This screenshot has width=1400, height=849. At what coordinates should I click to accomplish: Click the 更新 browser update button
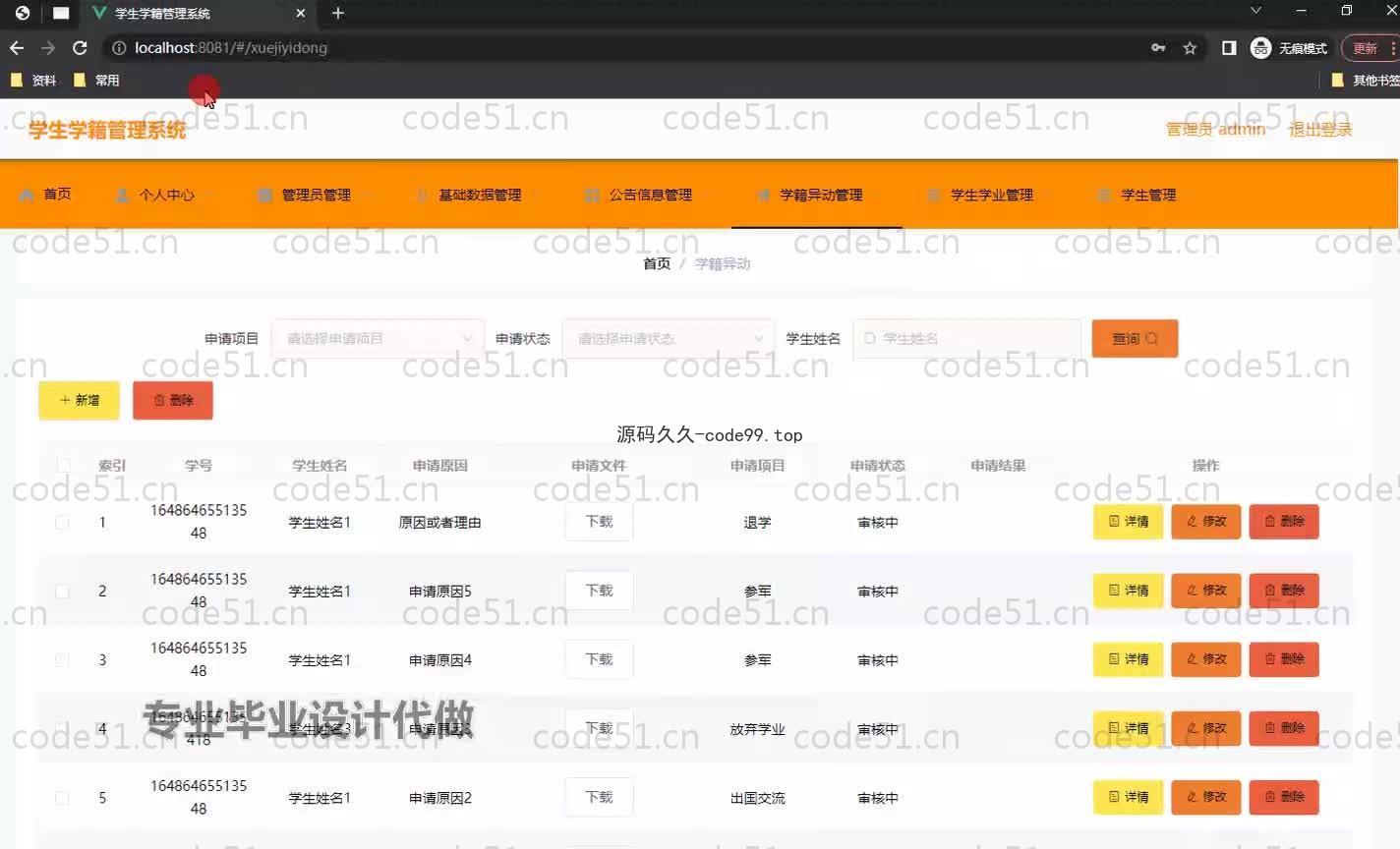coord(1370,47)
